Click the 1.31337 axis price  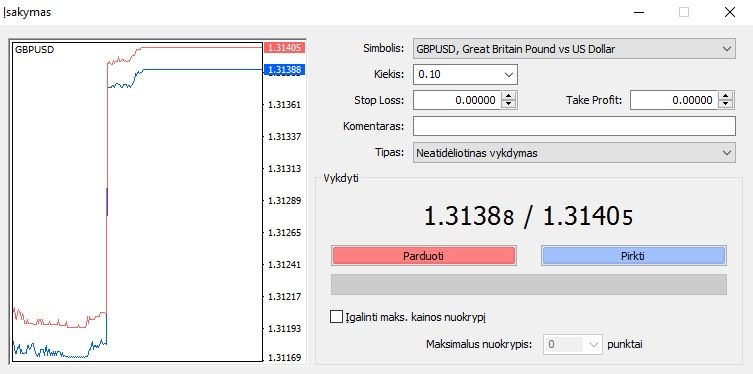284,136
